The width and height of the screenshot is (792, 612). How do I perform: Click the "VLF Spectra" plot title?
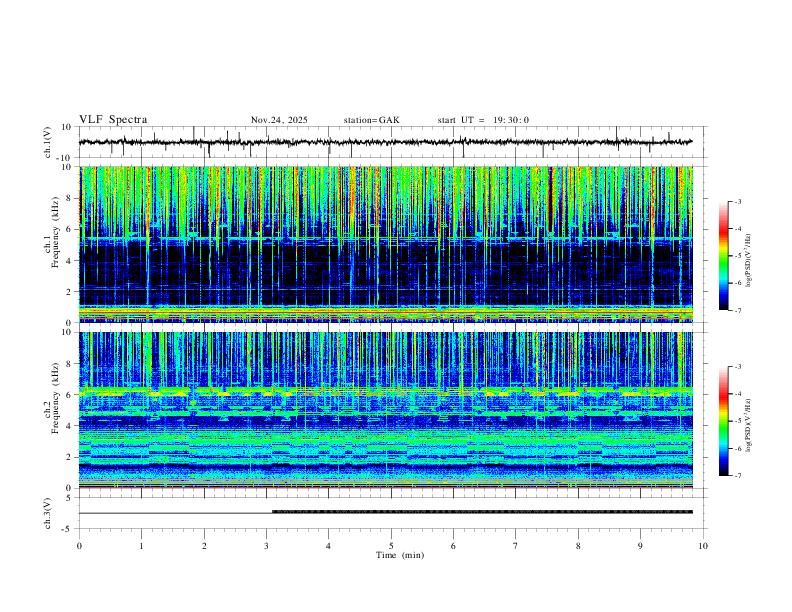click(113, 120)
